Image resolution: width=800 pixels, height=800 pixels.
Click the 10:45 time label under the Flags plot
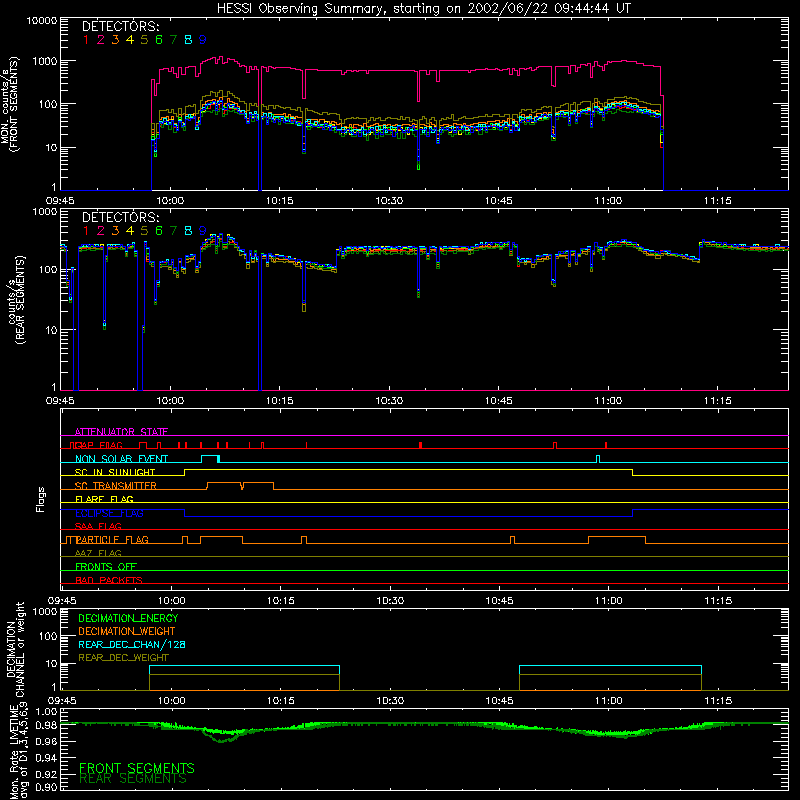tap(499, 601)
